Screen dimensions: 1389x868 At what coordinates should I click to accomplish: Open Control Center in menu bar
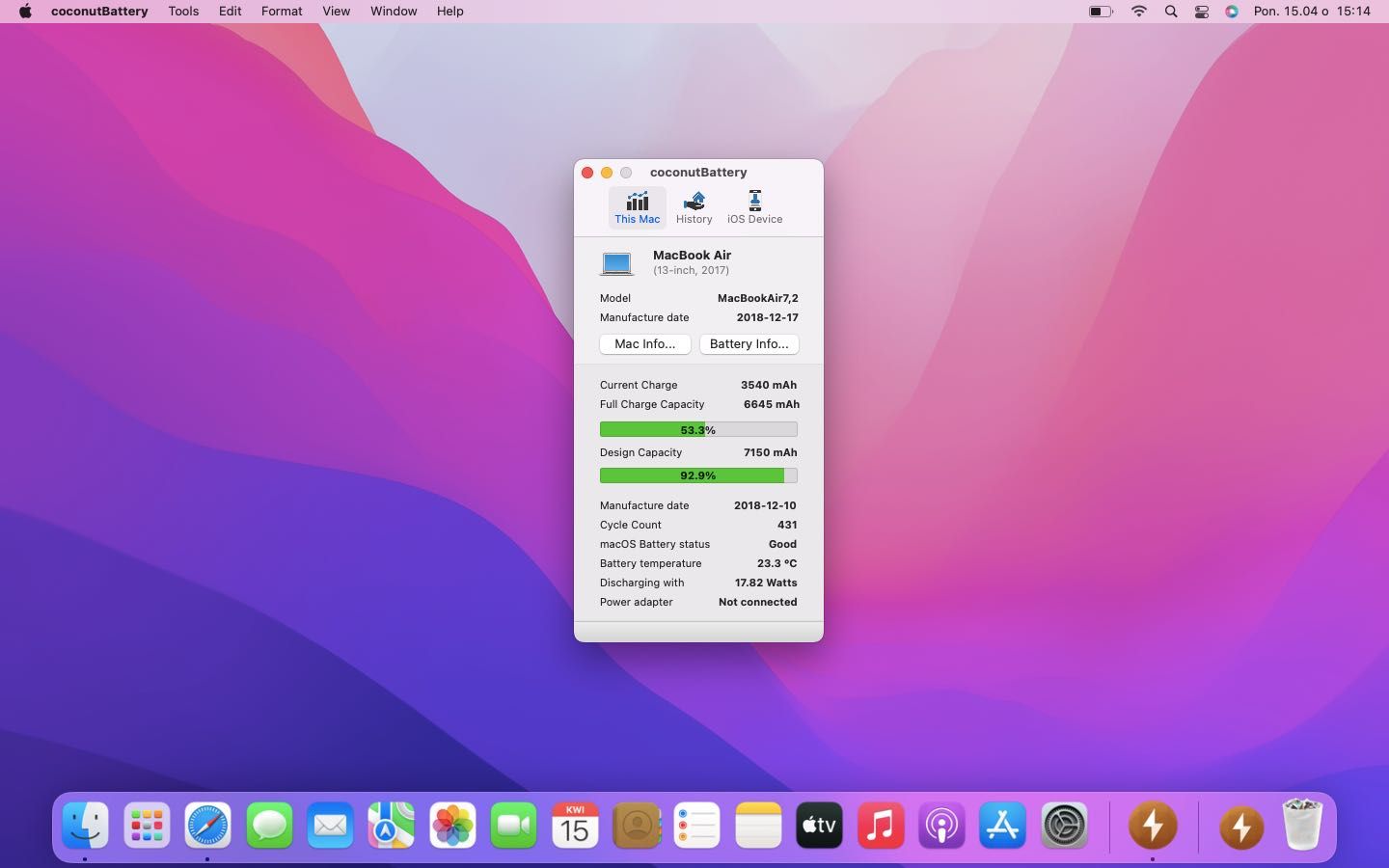pyautogui.click(x=1202, y=12)
